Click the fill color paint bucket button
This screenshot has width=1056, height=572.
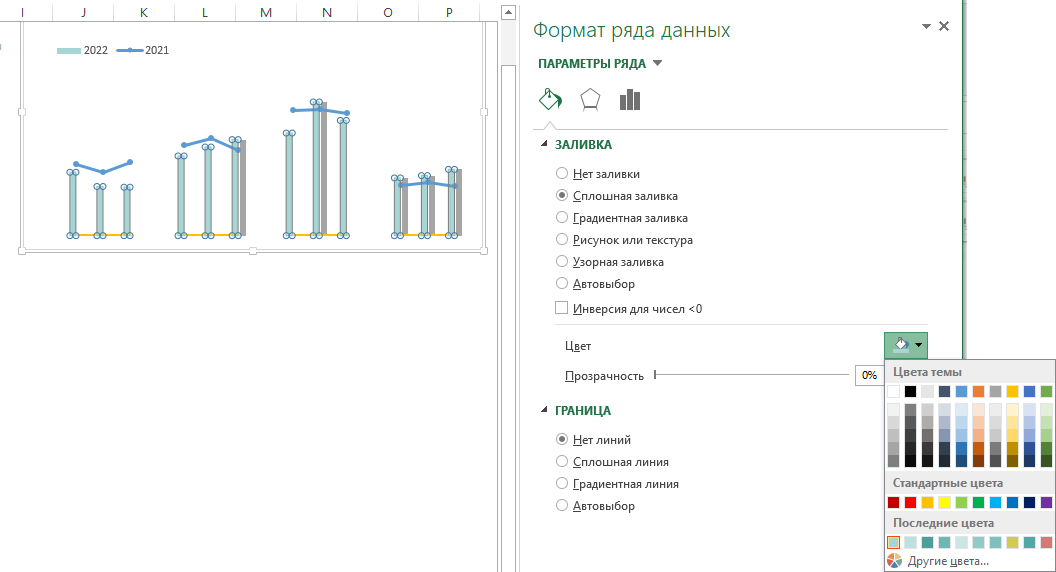click(x=900, y=346)
